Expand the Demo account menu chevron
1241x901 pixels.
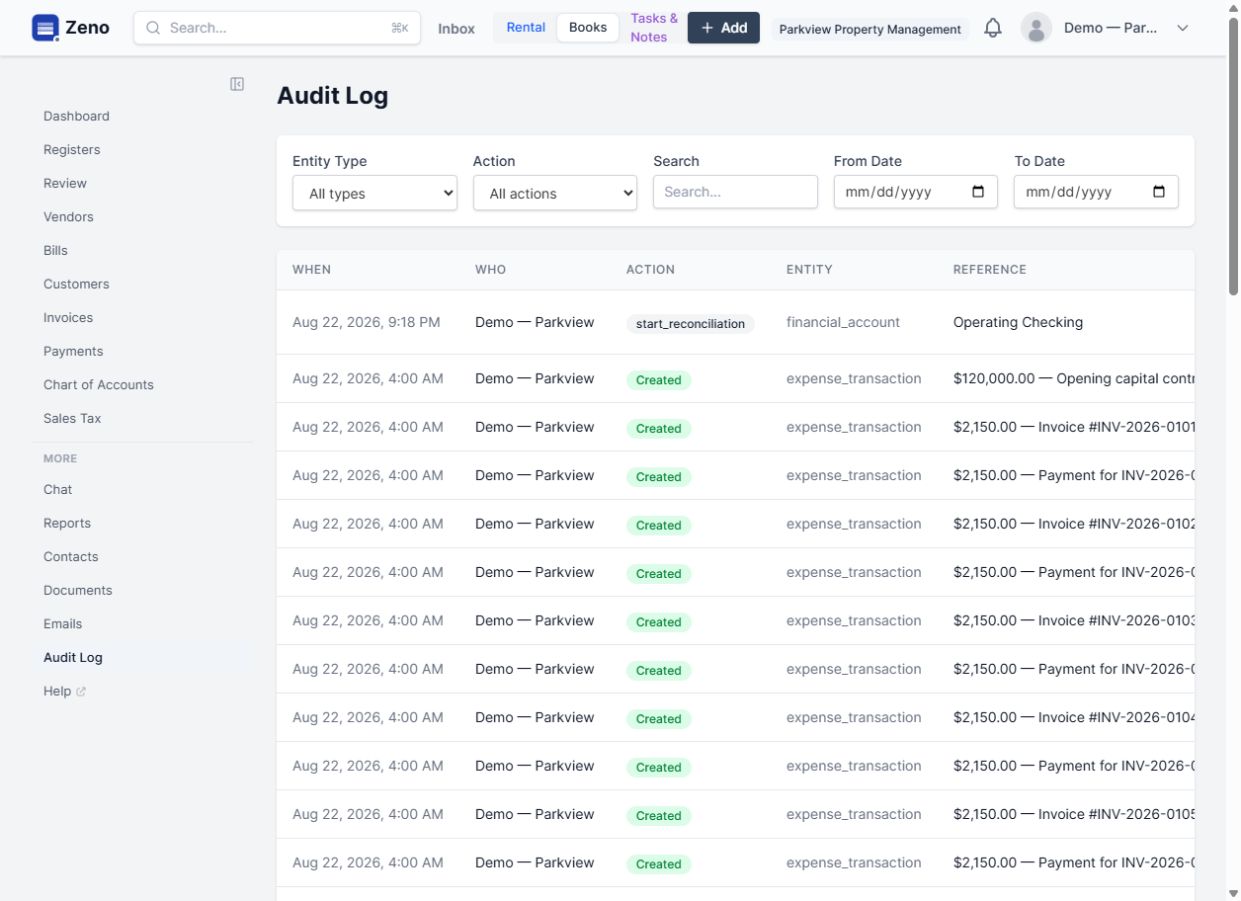[1183, 28]
